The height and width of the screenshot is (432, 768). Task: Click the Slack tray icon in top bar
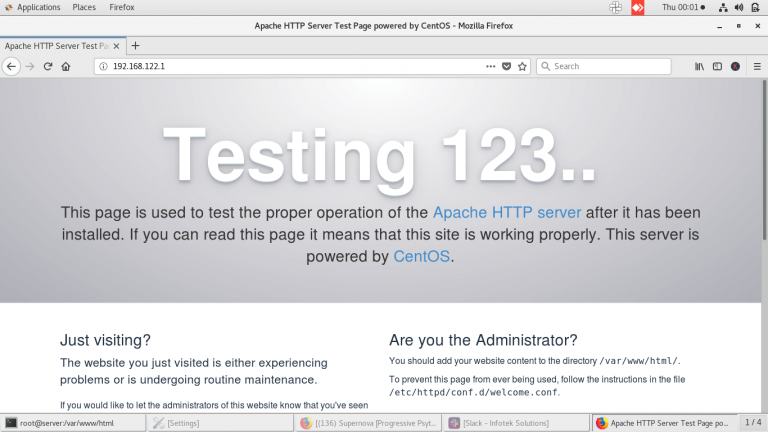[x=616, y=7]
